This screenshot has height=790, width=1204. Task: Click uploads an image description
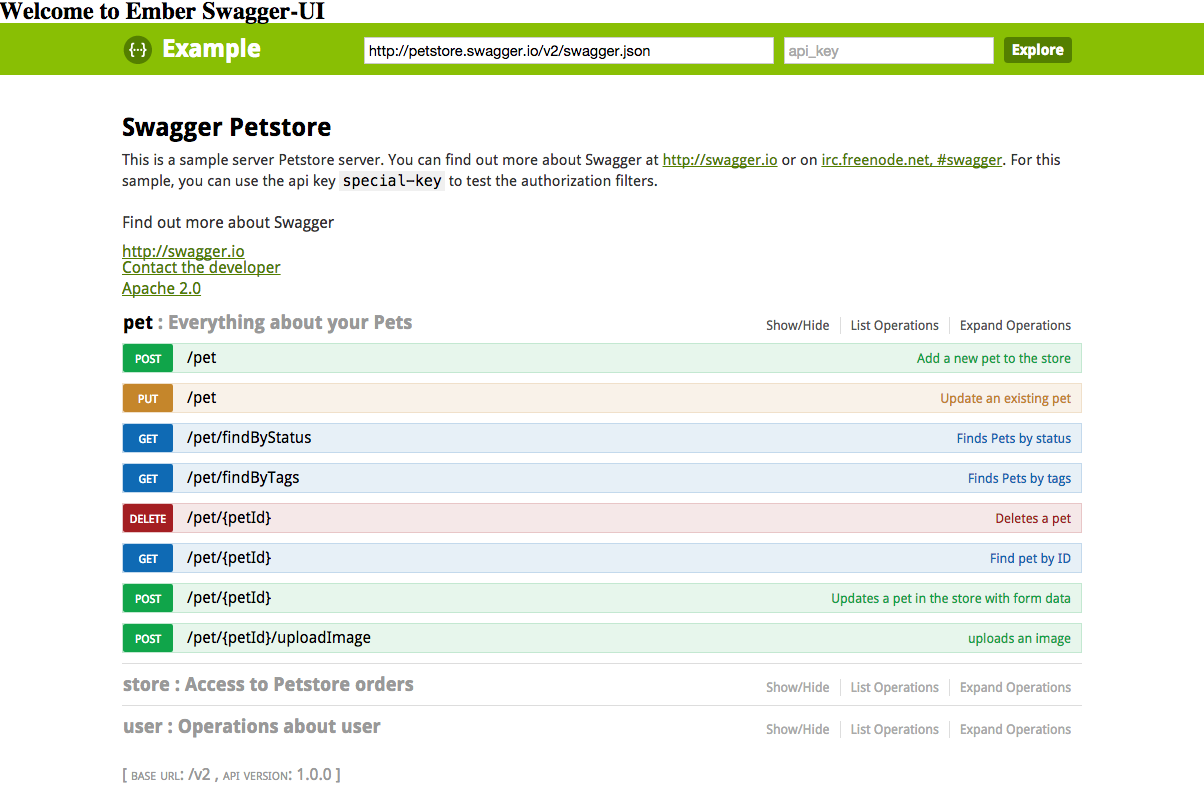click(1019, 638)
